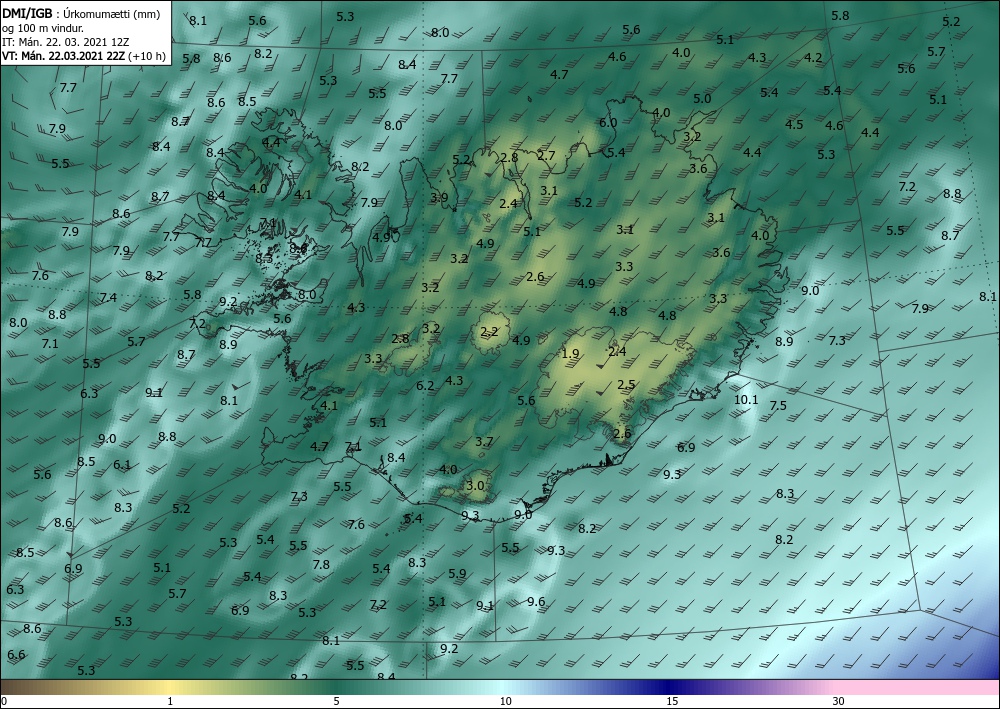Select the '3.9' value on the map
This screenshot has height=709, width=1000.
pyautogui.click(x=439, y=198)
